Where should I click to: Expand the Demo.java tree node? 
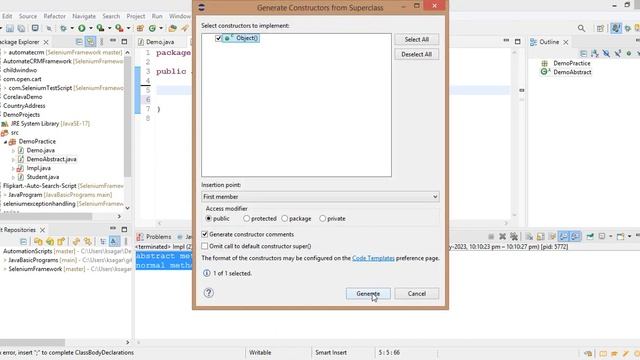[x=13, y=151]
